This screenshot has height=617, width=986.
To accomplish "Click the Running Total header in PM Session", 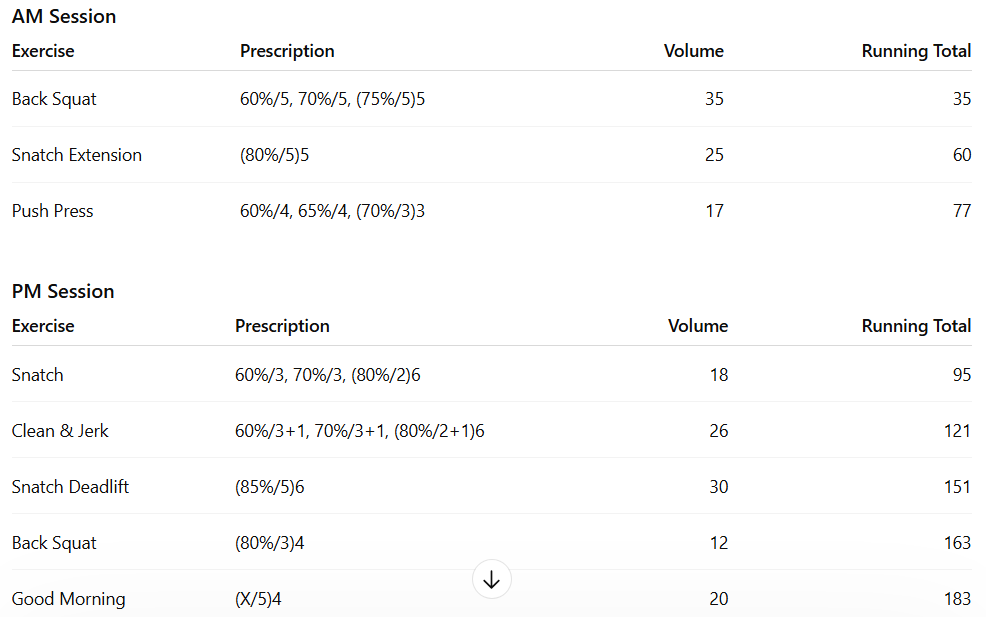I will pyautogui.click(x=916, y=326).
